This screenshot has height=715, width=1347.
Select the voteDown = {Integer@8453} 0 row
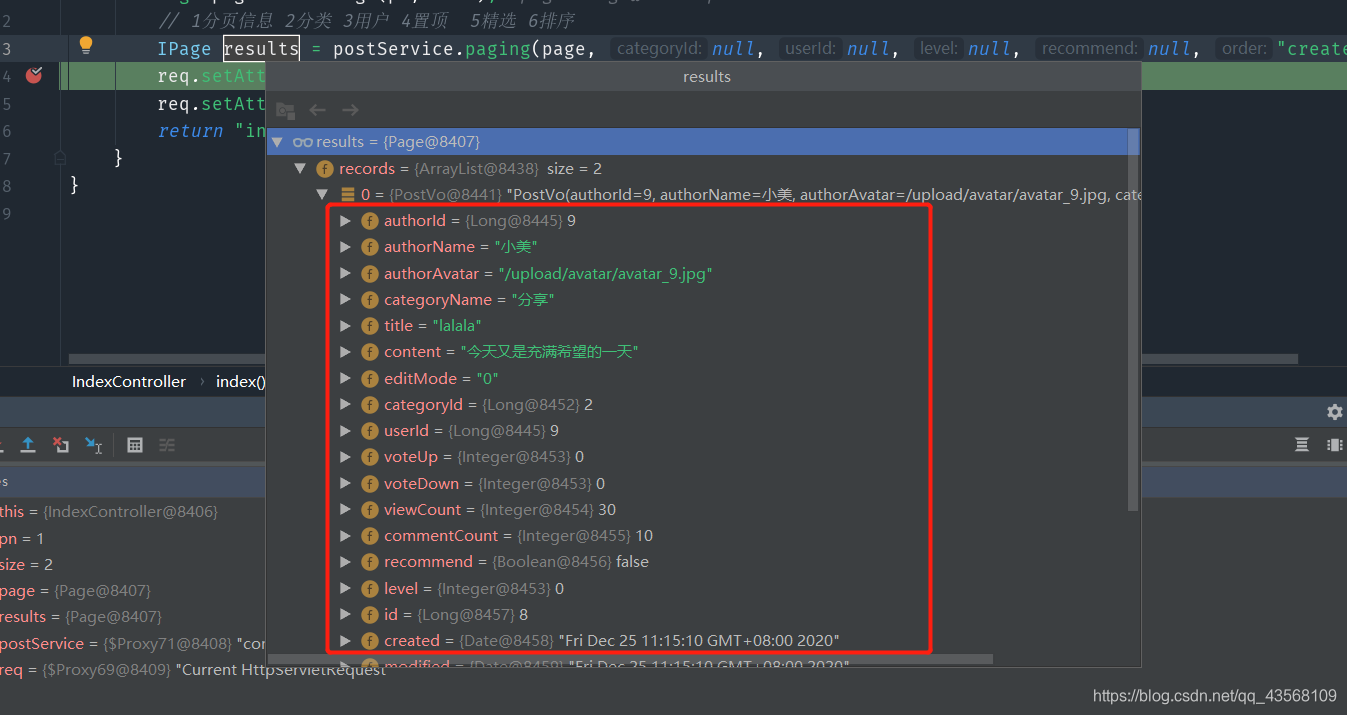click(x=698, y=484)
